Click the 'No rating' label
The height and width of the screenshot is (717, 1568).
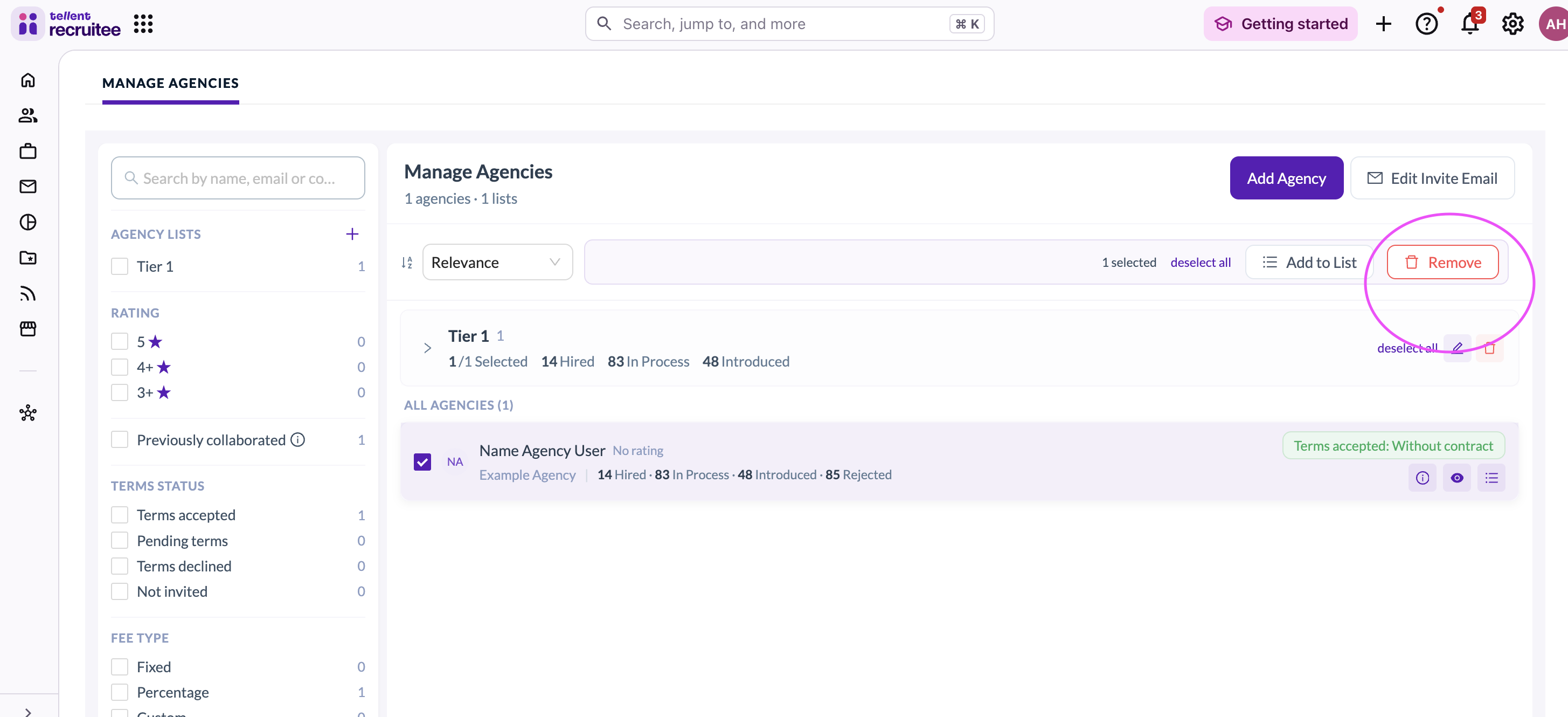(638, 450)
